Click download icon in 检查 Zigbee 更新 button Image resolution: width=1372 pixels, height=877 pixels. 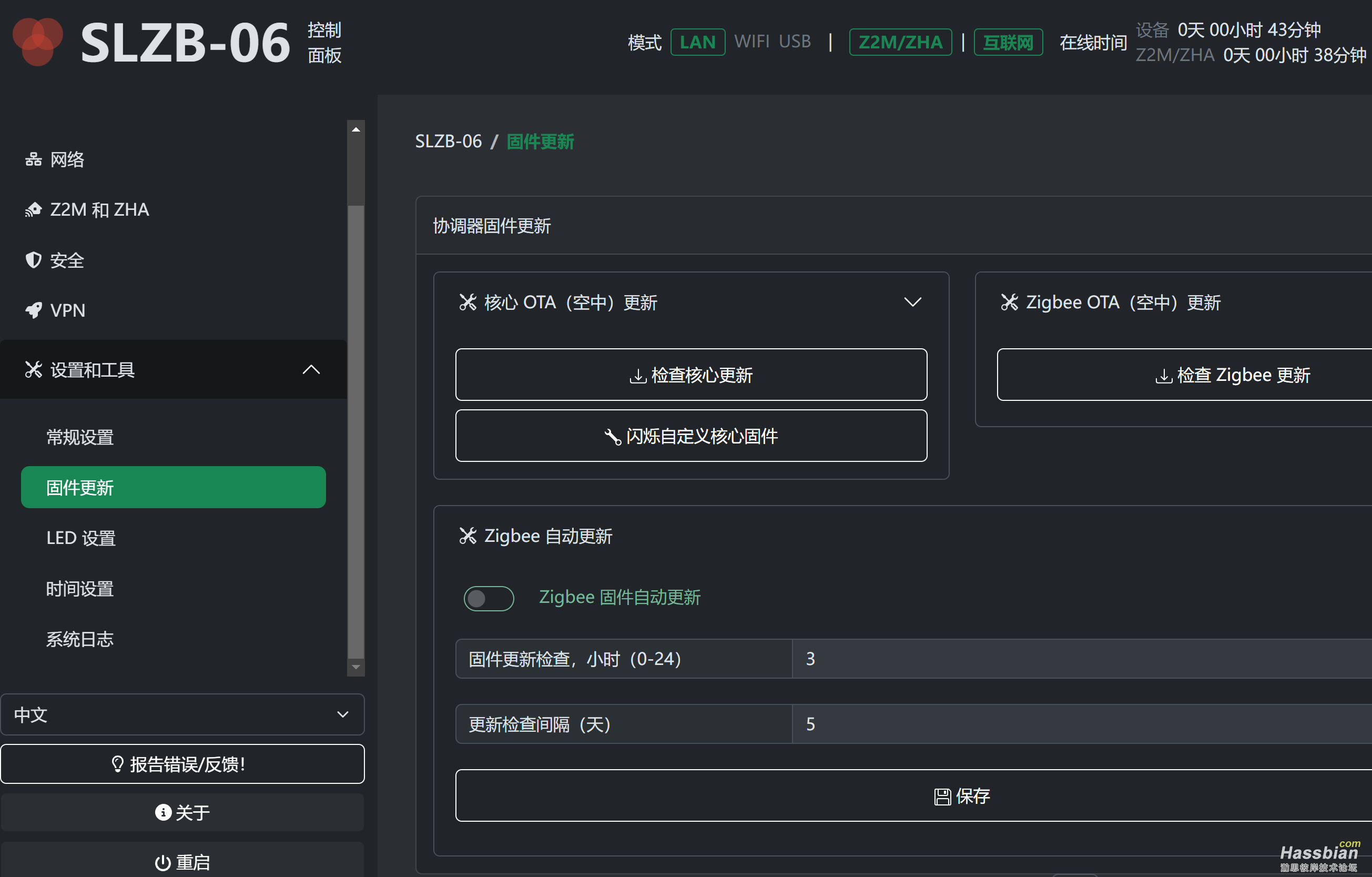pyautogui.click(x=1163, y=376)
